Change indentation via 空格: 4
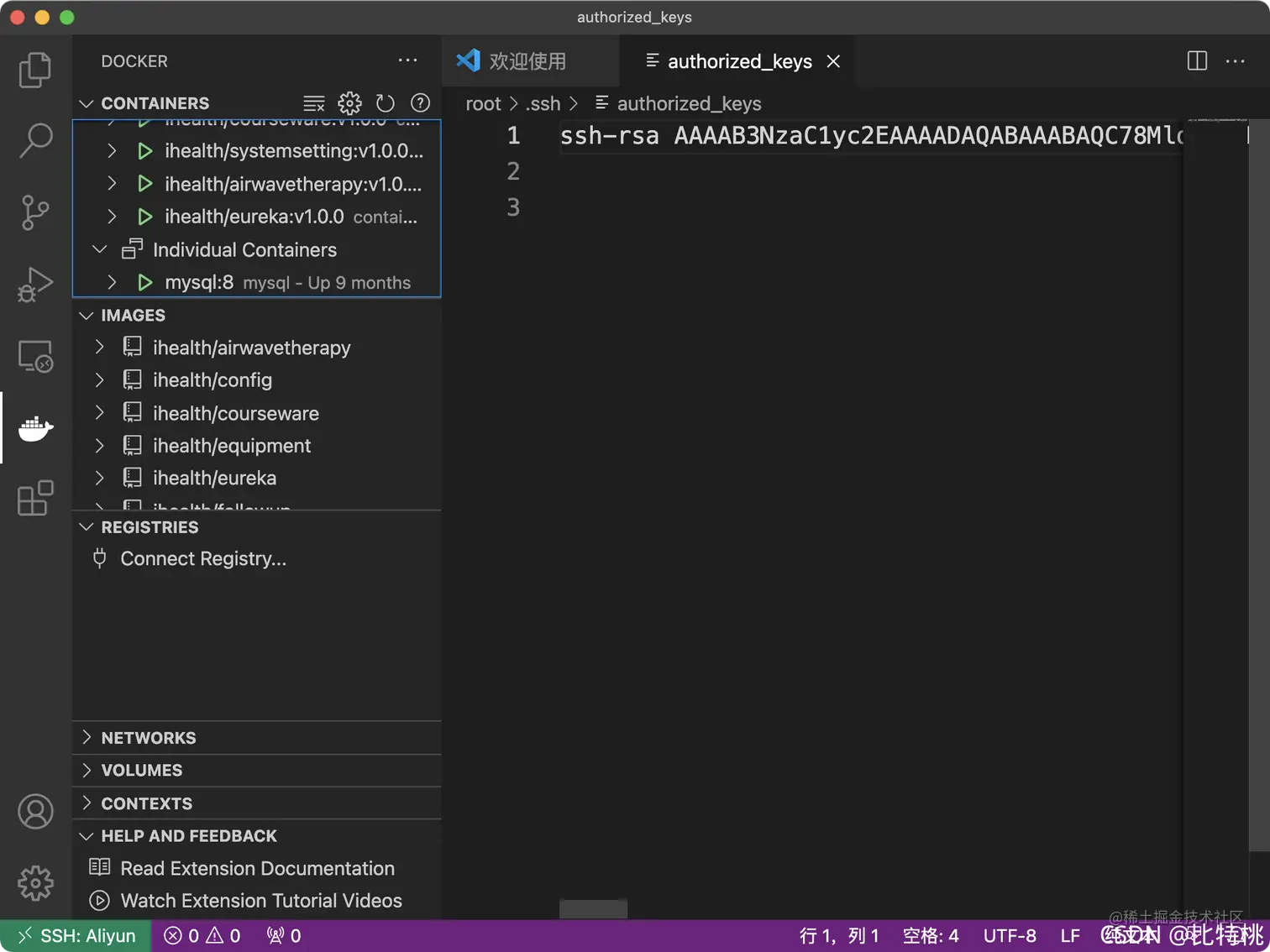 coord(930,935)
